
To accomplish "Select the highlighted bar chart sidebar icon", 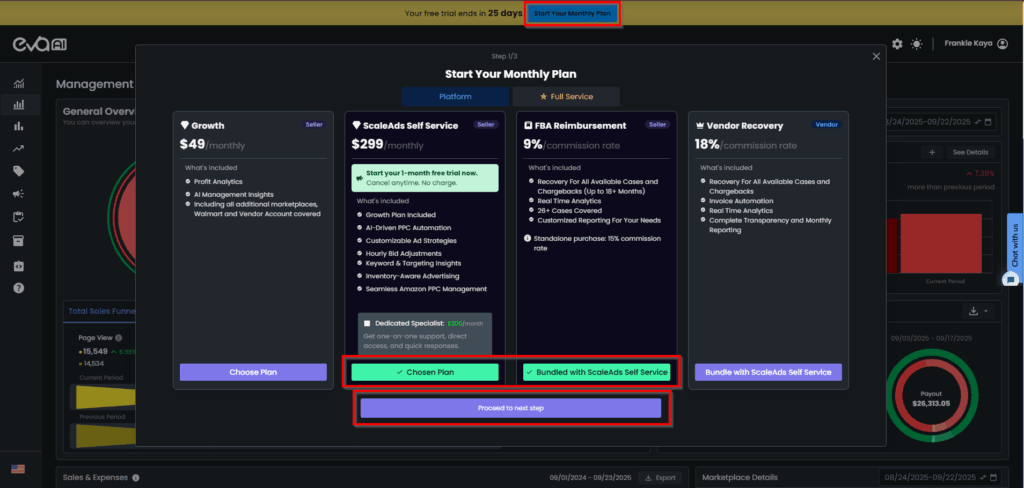I will [x=19, y=105].
